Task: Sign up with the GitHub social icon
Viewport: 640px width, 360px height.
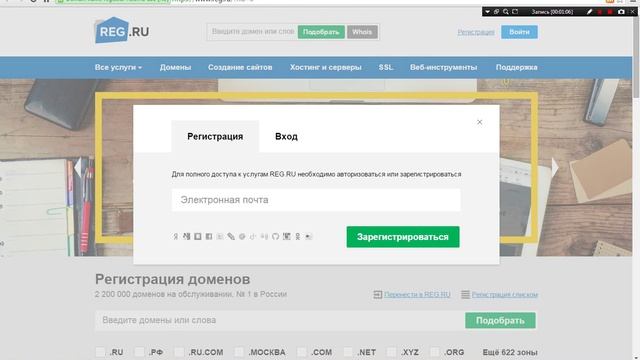Action: click(276, 236)
